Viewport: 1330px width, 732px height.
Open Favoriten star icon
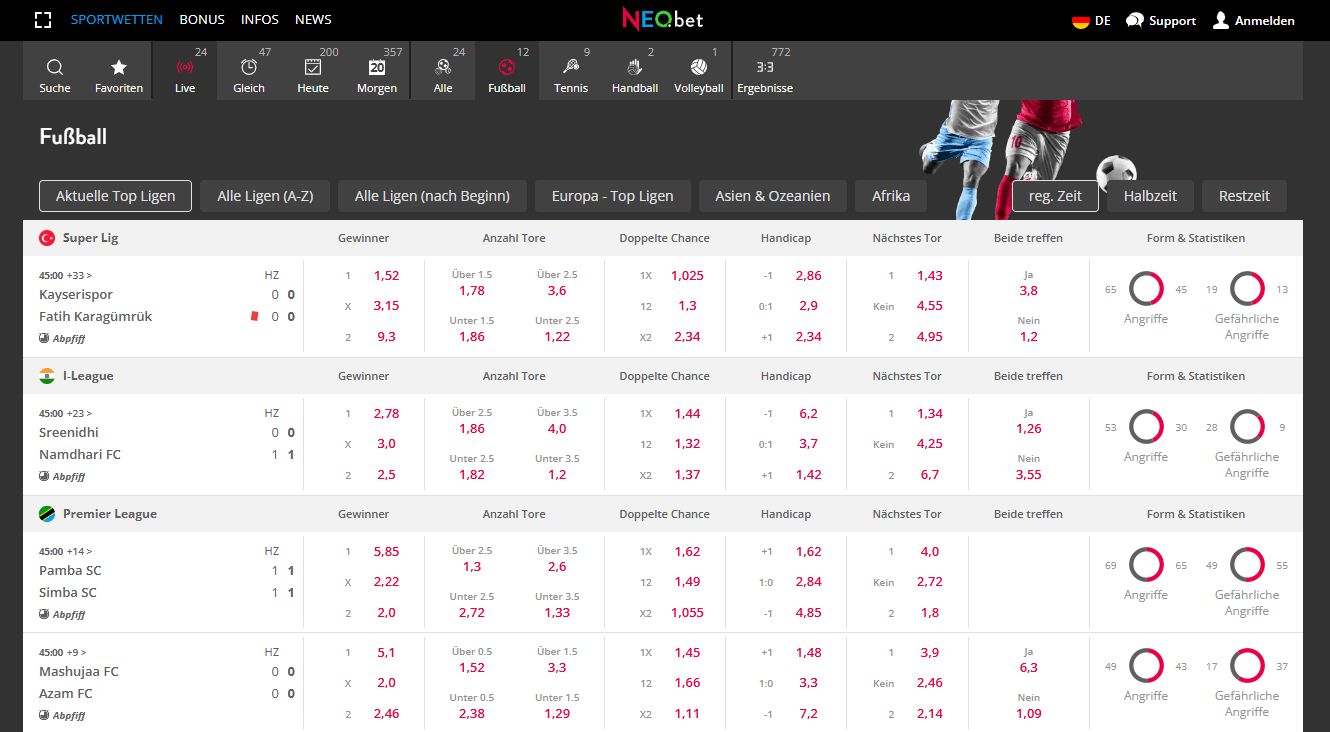pyautogui.click(x=119, y=67)
